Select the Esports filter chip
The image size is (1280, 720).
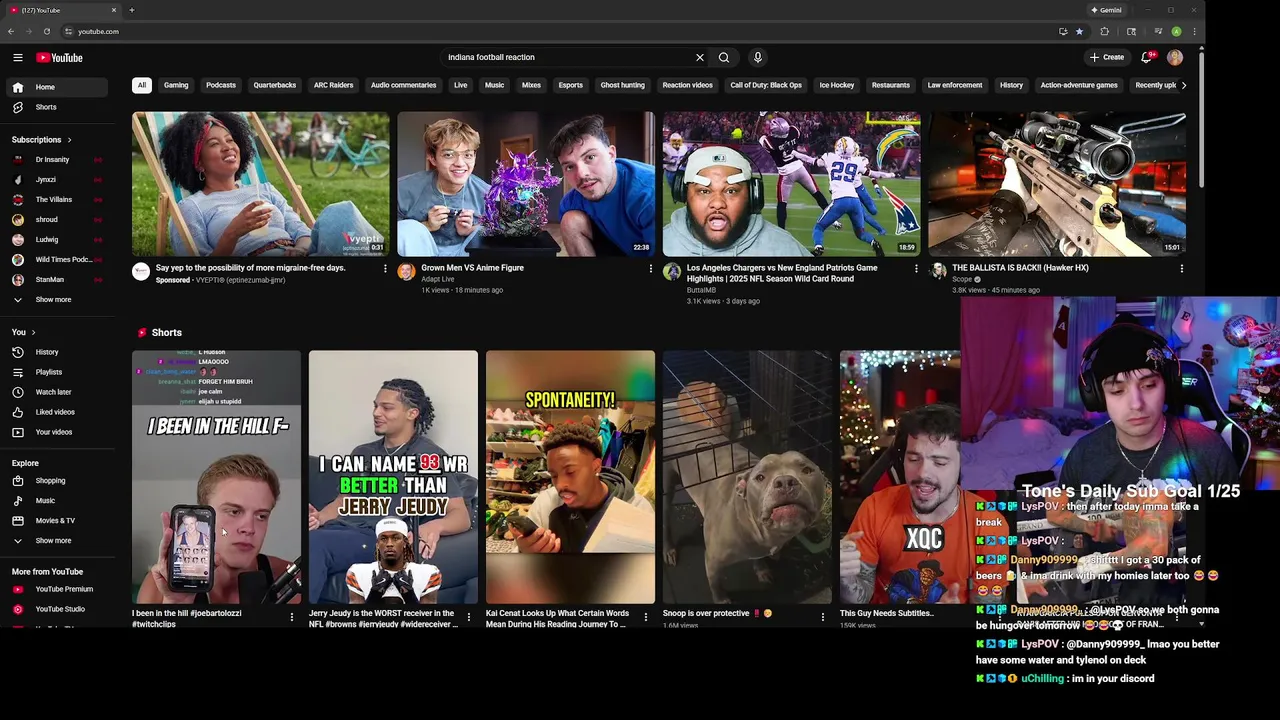pos(571,85)
